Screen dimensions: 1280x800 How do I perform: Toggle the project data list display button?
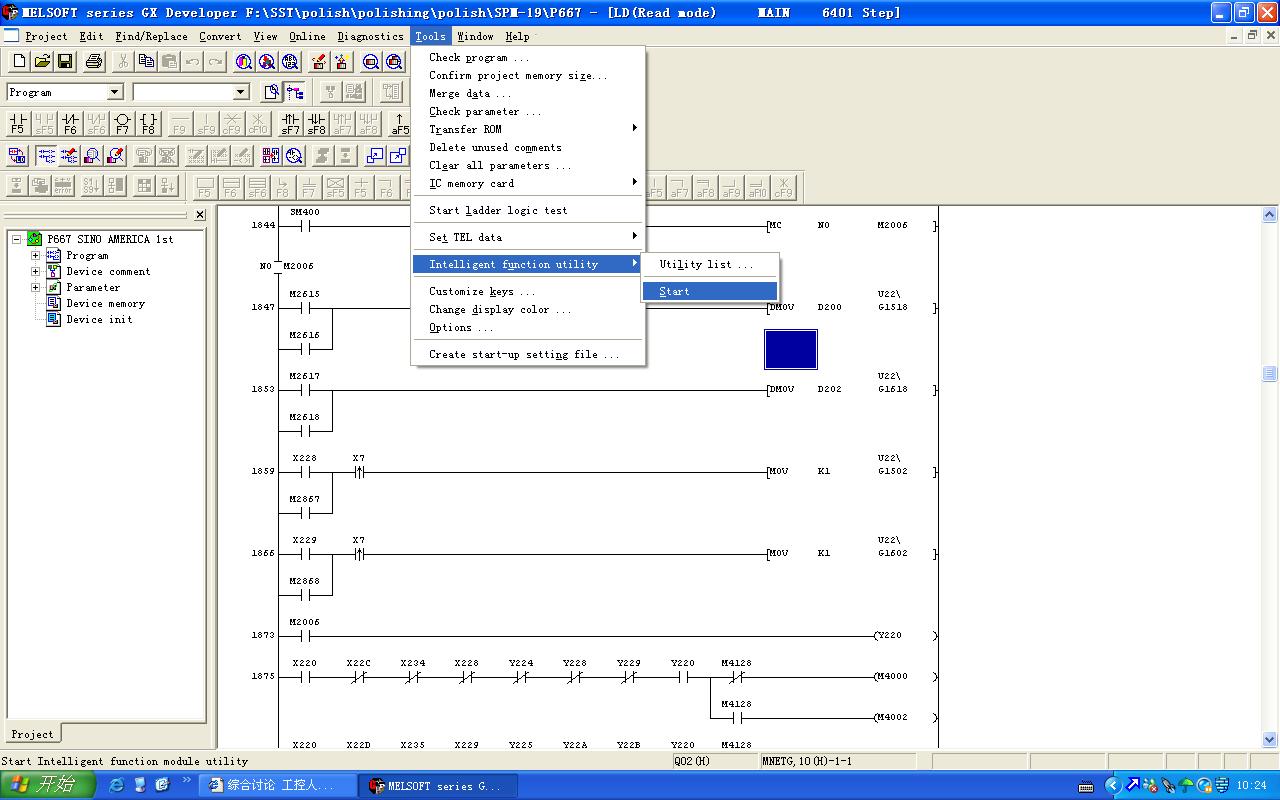pyautogui.click(x=295, y=93)
